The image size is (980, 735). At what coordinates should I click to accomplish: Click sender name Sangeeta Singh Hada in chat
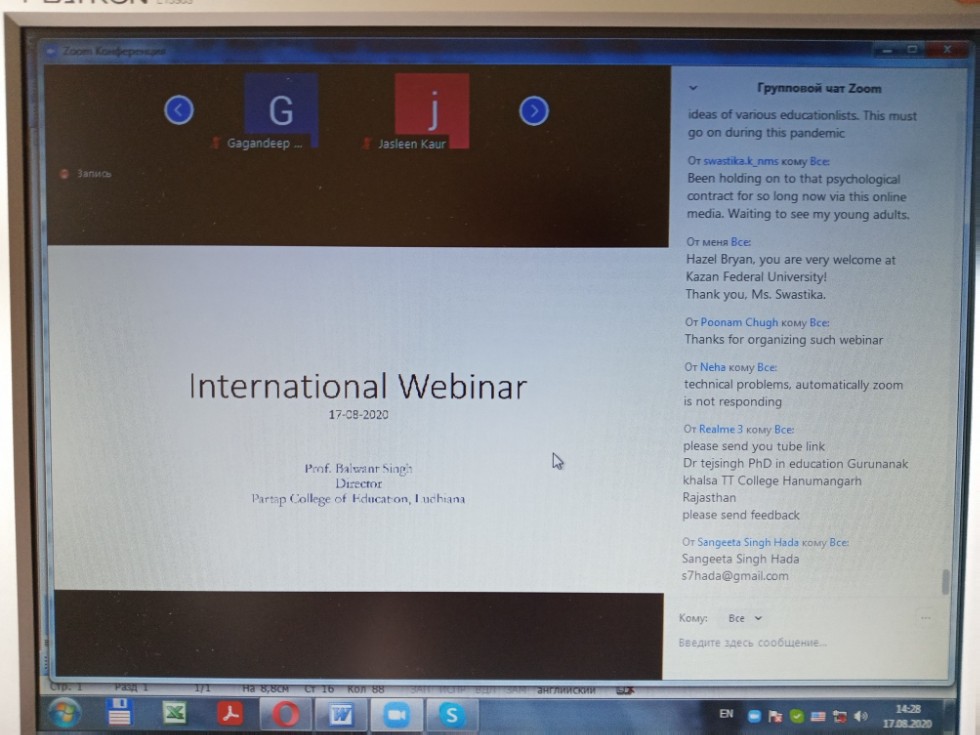tap(748, 543)
